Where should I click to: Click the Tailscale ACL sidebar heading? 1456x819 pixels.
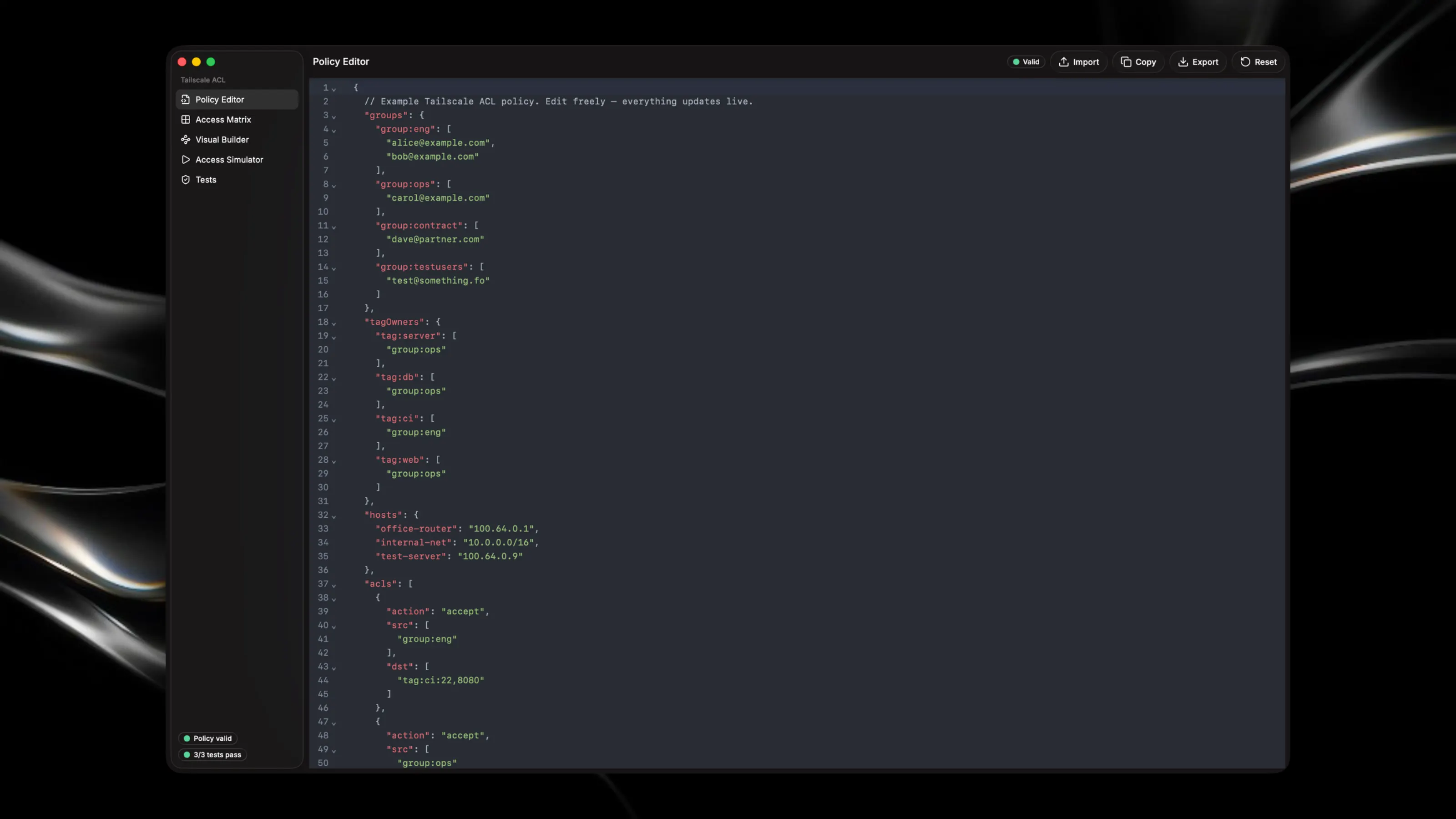click(x=203, y=80)
